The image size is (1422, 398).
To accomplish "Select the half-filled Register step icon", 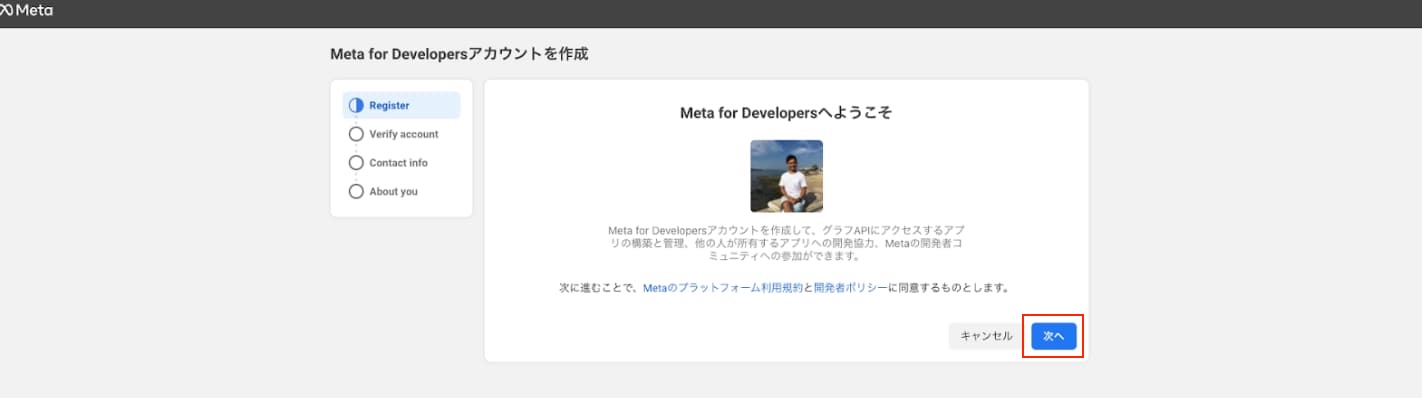I will point(356,105).
